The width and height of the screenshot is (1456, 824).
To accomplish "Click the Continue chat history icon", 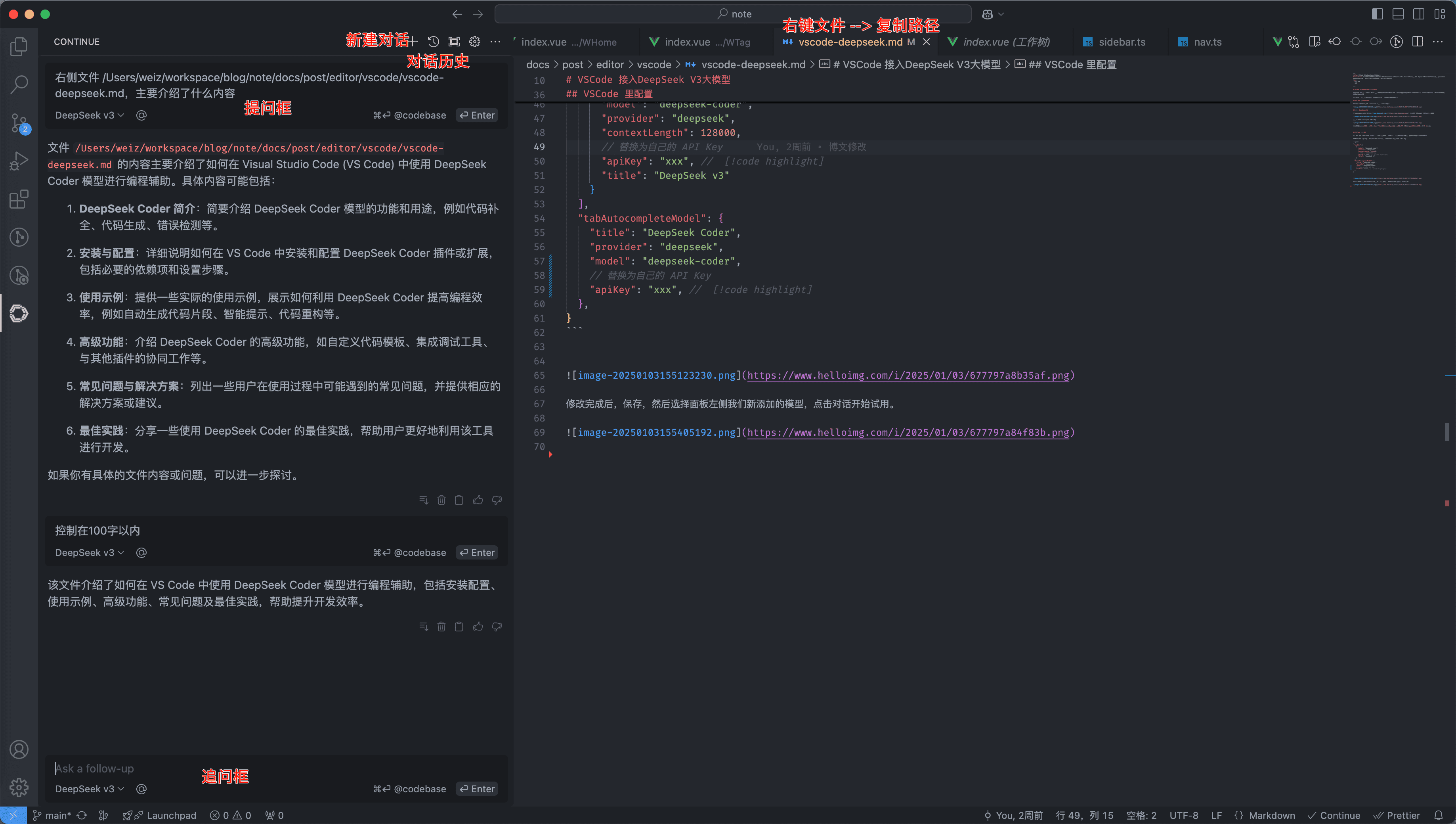I will 433,41.
